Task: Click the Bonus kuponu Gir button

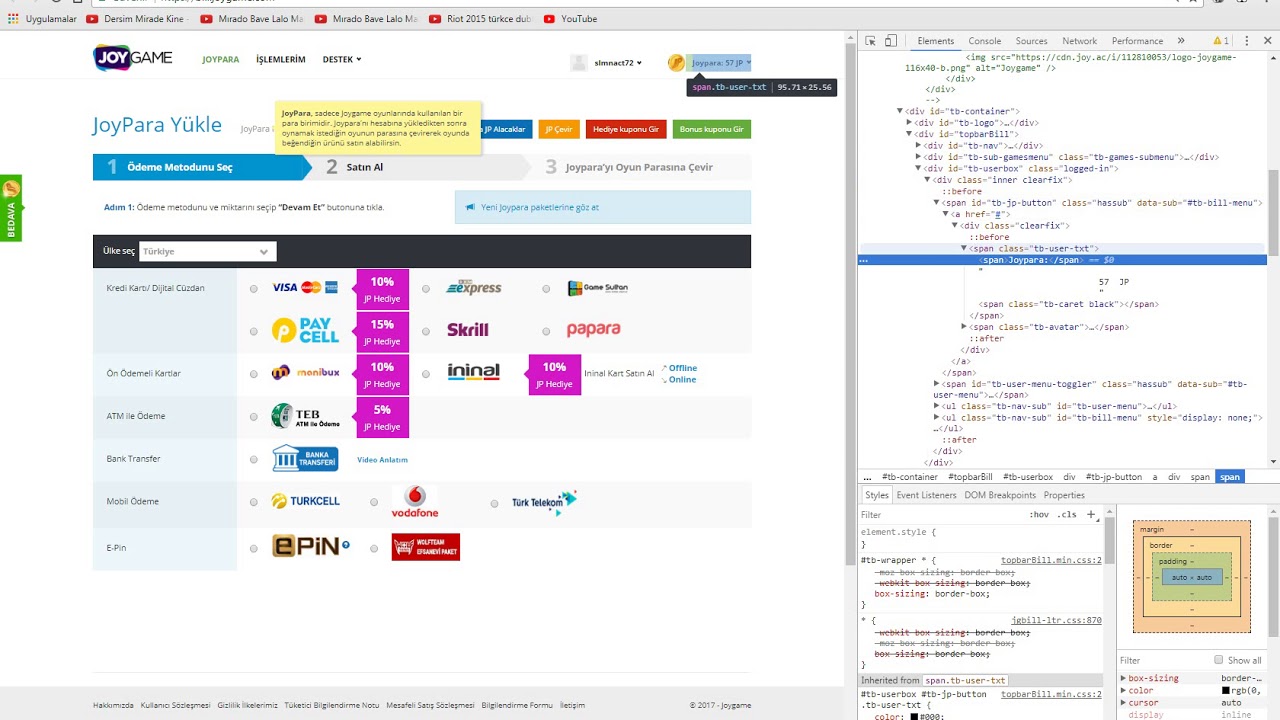Action: (x=711, y=129)
